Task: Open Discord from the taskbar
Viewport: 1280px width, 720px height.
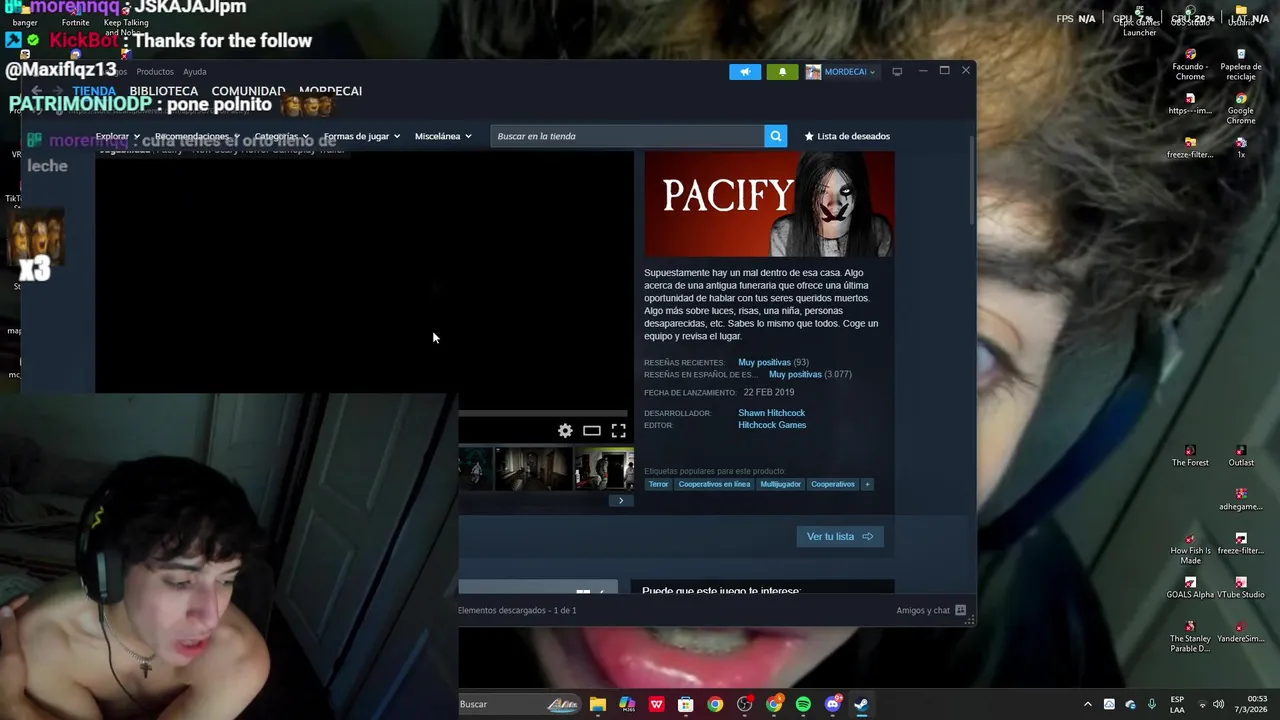Action: (833, 704)
